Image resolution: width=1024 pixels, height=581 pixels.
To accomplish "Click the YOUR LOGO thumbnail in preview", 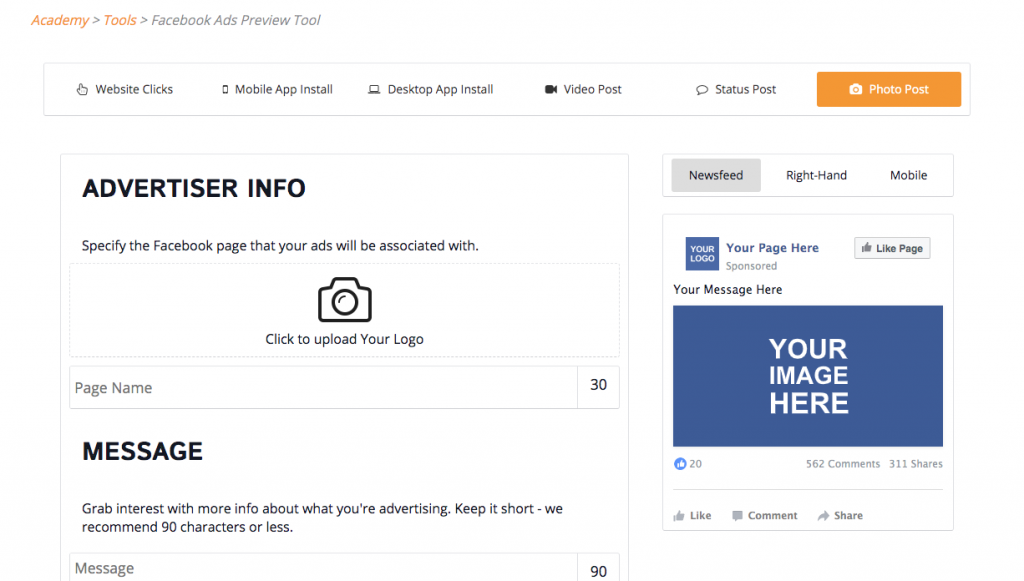I will pos(702,254).
